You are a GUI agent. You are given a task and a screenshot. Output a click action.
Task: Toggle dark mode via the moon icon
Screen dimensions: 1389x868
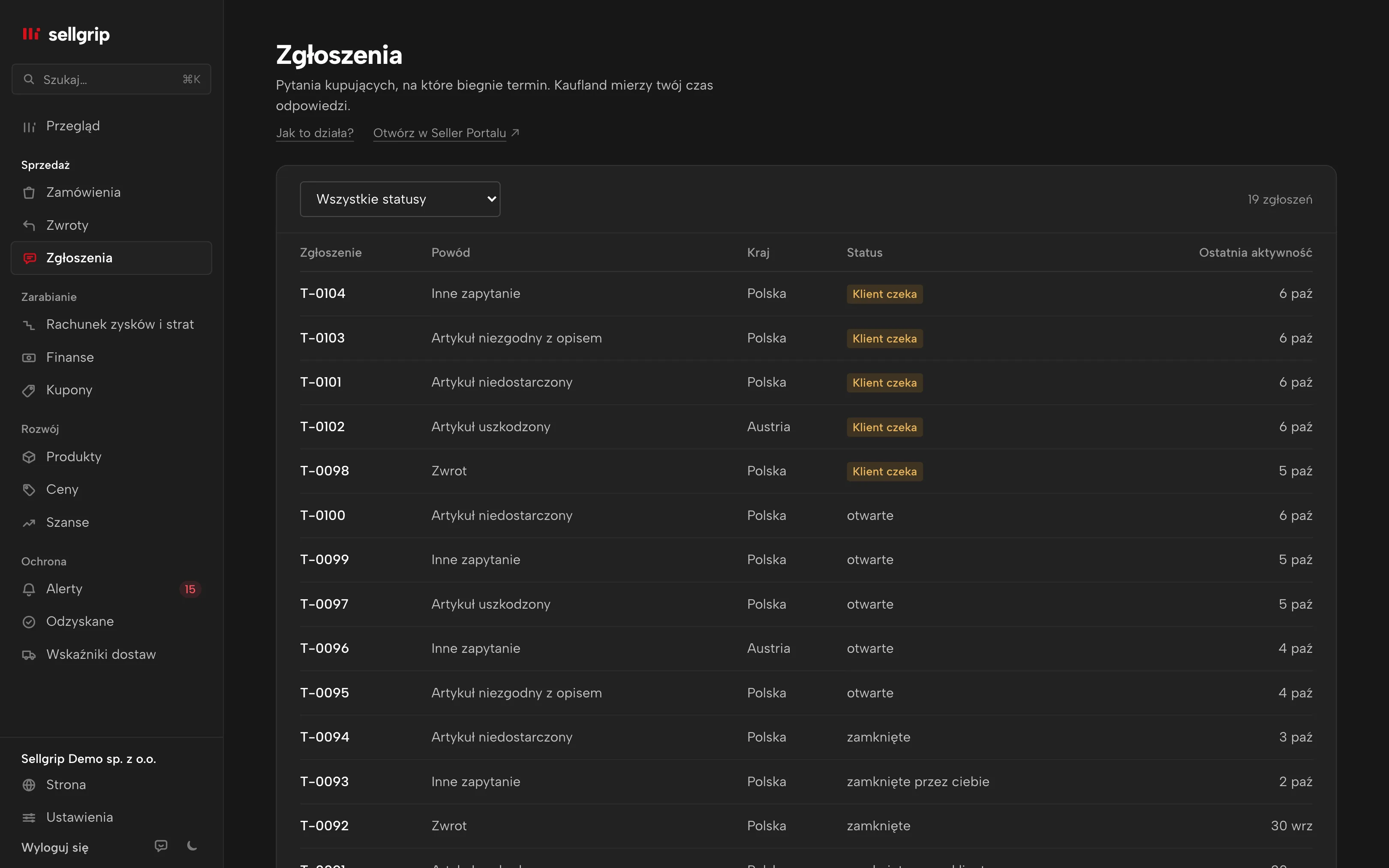pos(192,846)
